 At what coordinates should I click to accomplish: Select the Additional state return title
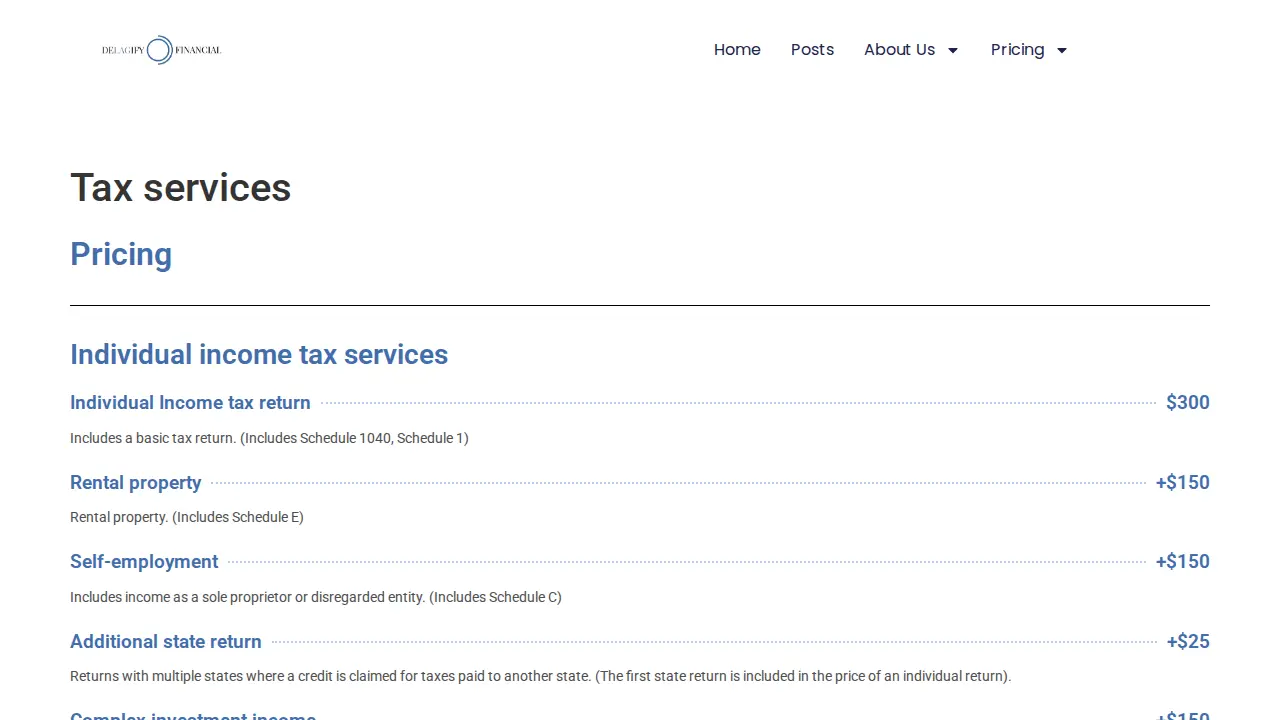coord(166,642)
